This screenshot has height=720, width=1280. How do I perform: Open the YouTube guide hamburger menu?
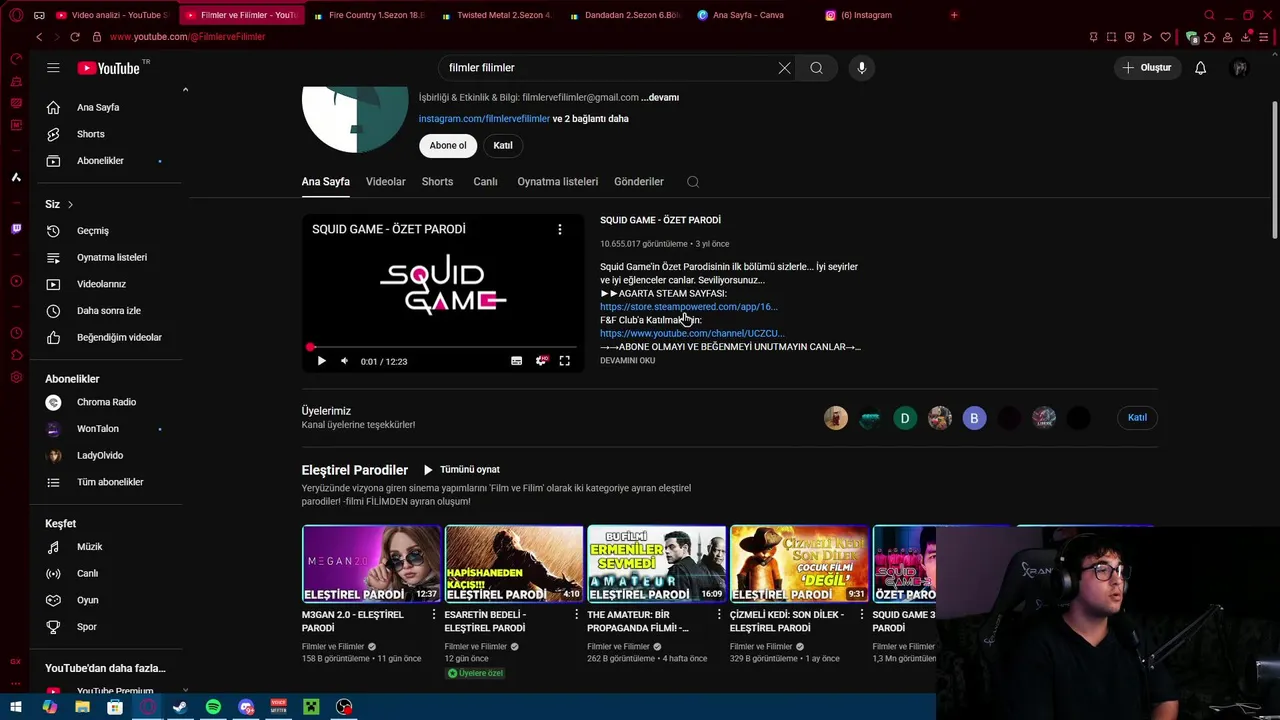pos(53,68)
